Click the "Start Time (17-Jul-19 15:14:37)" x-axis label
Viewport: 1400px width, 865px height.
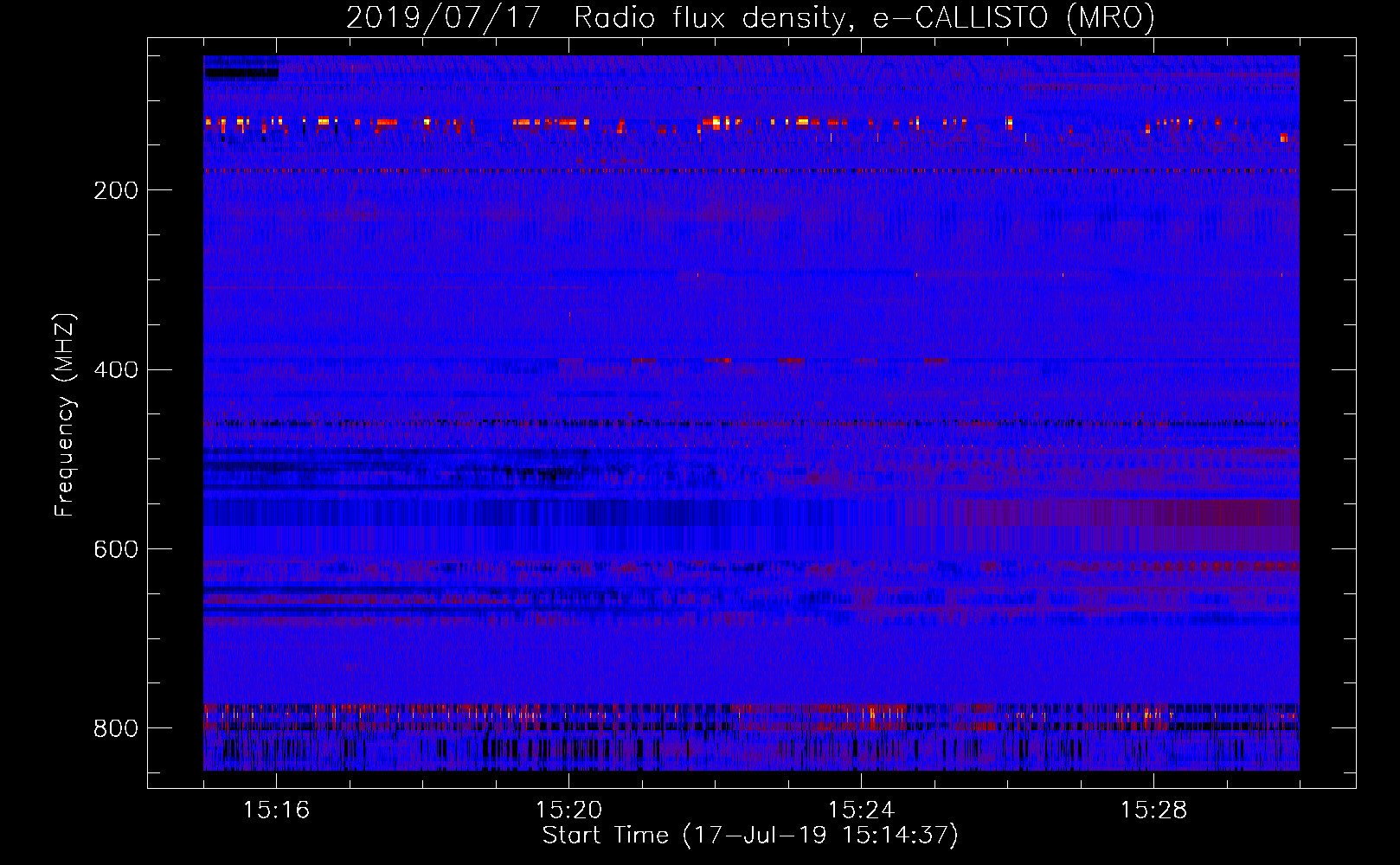click(x=750, y=836)
